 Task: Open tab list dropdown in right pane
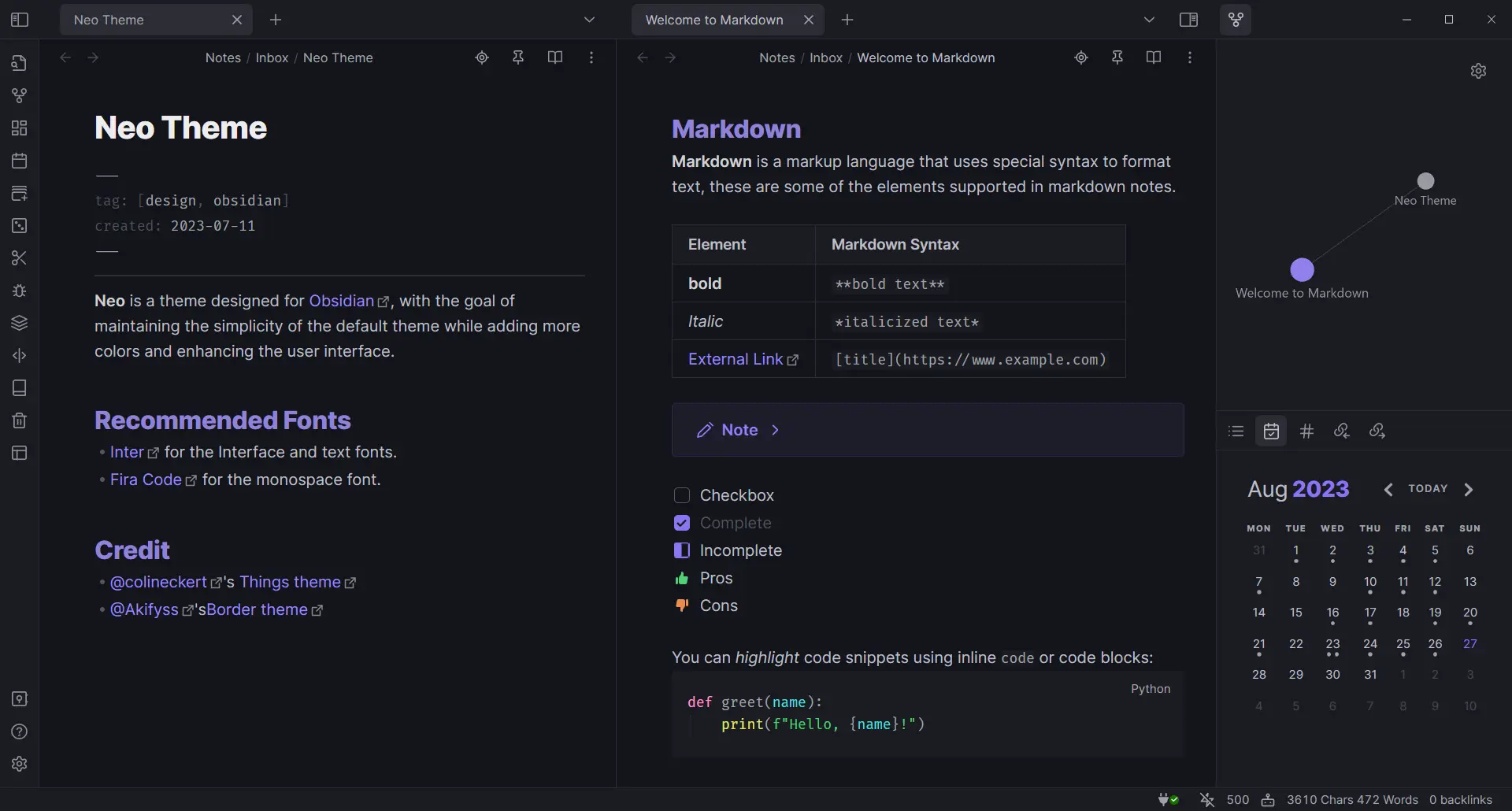click(x=1149, y=20)
